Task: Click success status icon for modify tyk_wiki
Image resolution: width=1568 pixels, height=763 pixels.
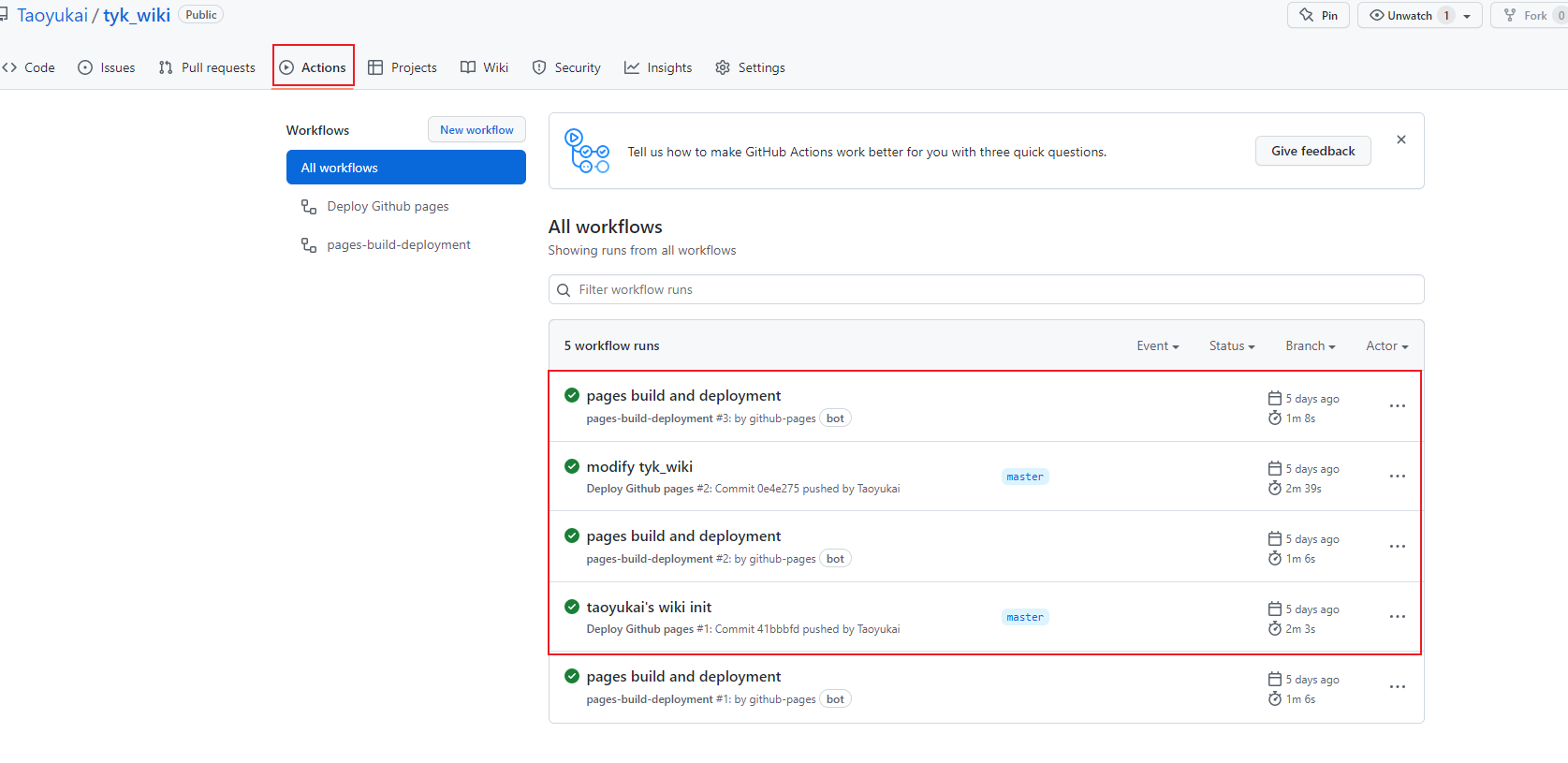Action: 572,465
